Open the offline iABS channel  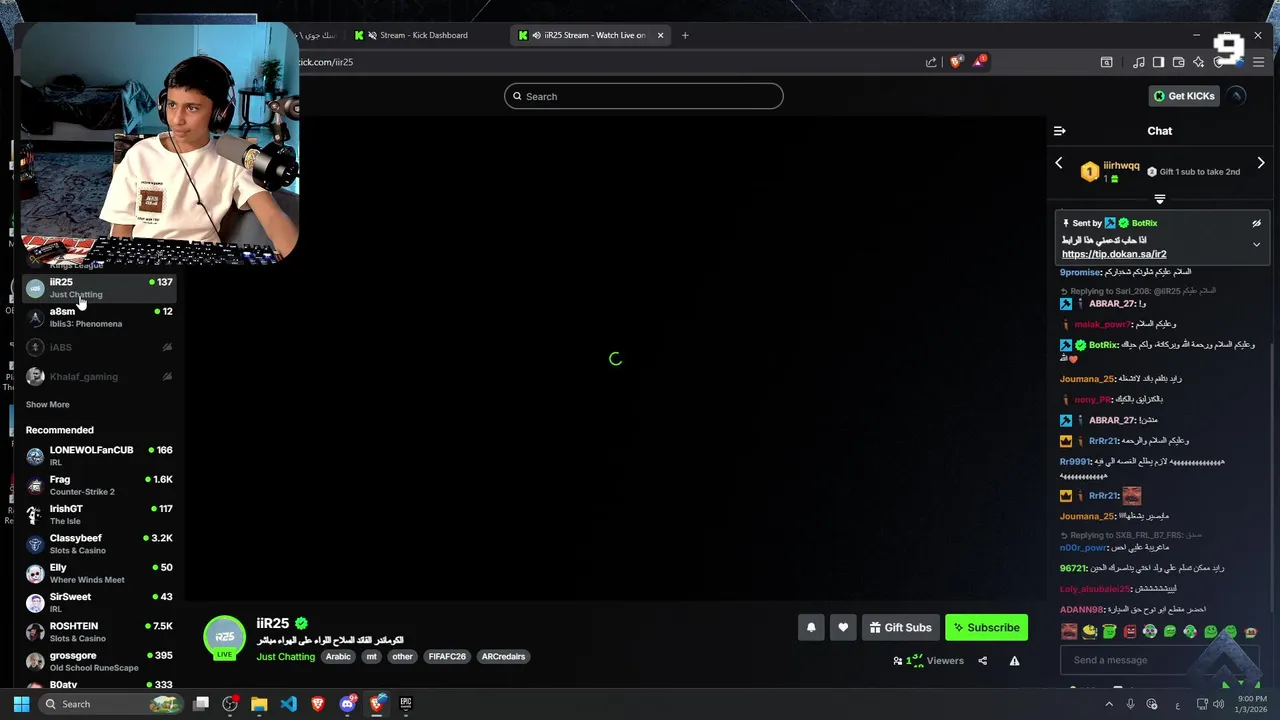pos(100,347)
